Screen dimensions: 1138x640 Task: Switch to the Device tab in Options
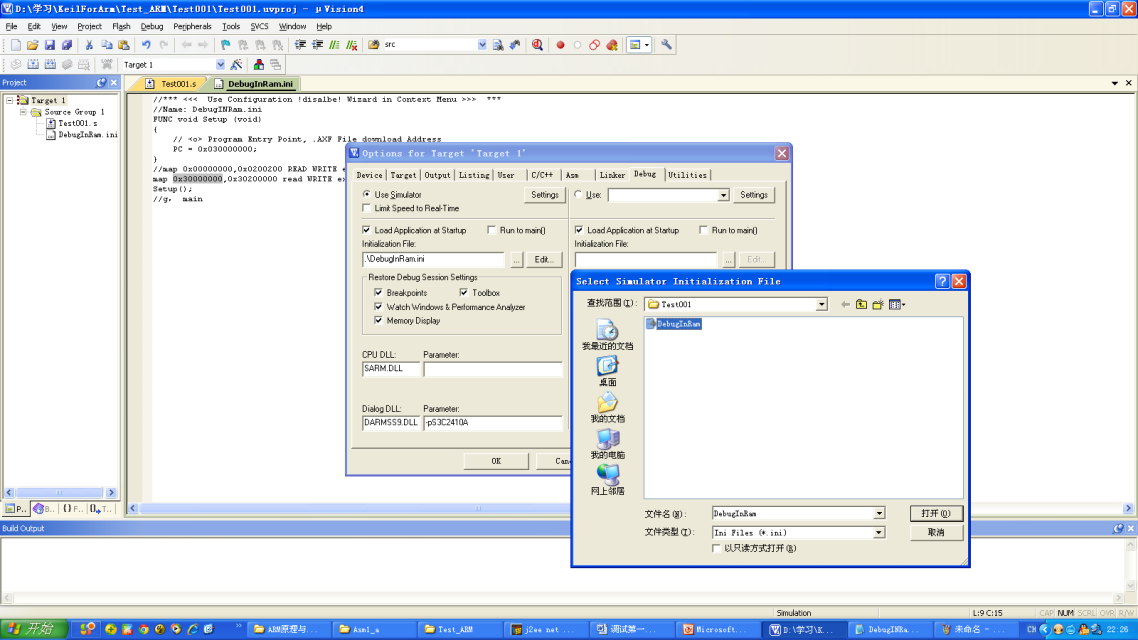coord(369,175)
